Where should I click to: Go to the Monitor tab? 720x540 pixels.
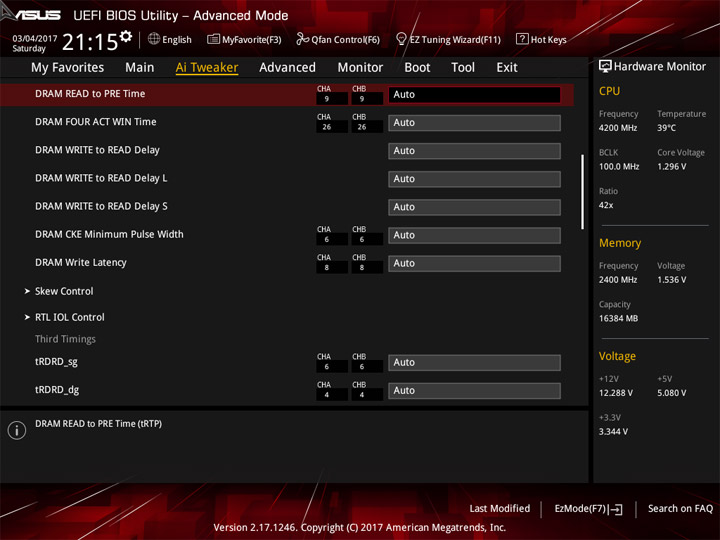360,68
